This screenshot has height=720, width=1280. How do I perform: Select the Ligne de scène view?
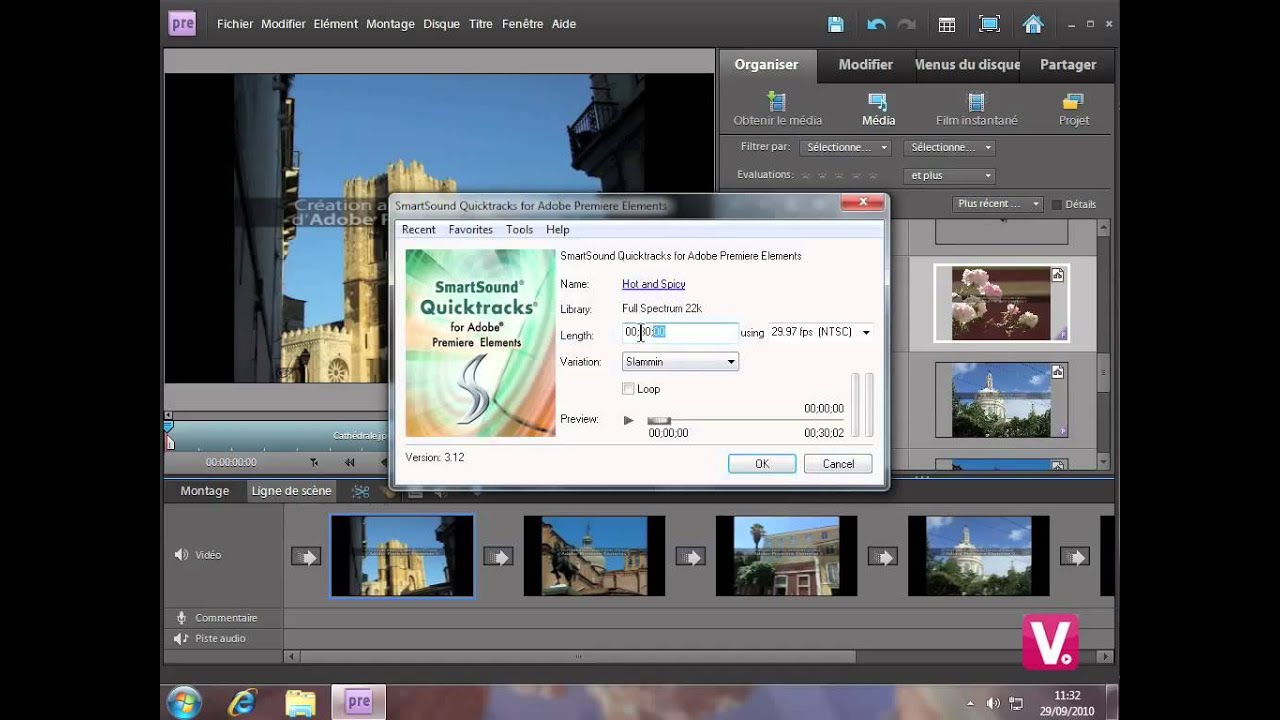[291, 491]
